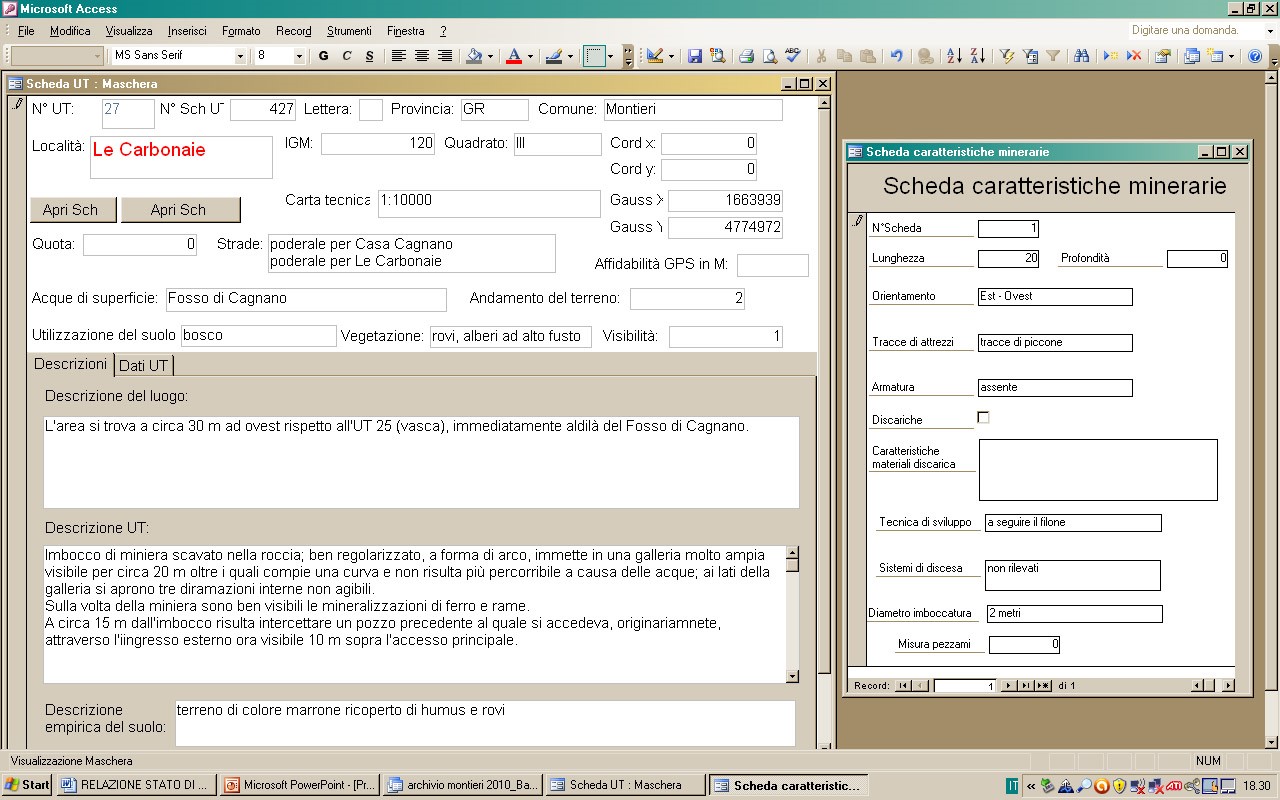Viewport: 1280px width, 800px height.
Task: Expand the line color dropdown arrow
Action: tap(569, 56)
